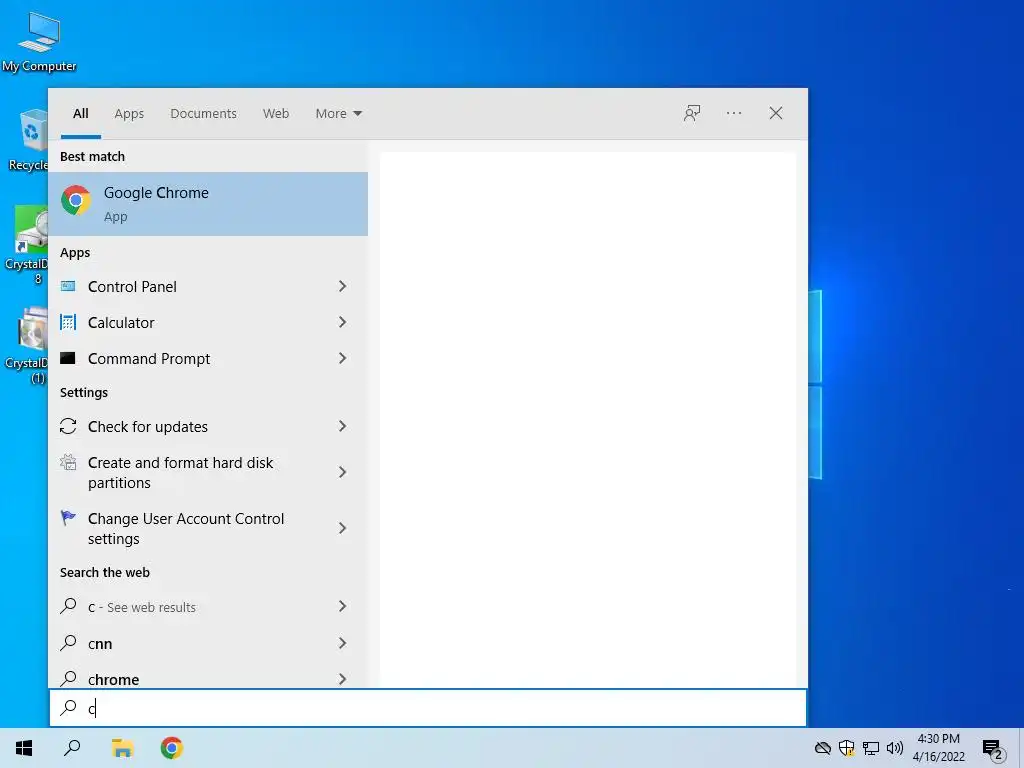The width and height of the screenshot is (1024, 768).
Task: Expand the 'c - See web results' chevron
Action: pos(342,607)
